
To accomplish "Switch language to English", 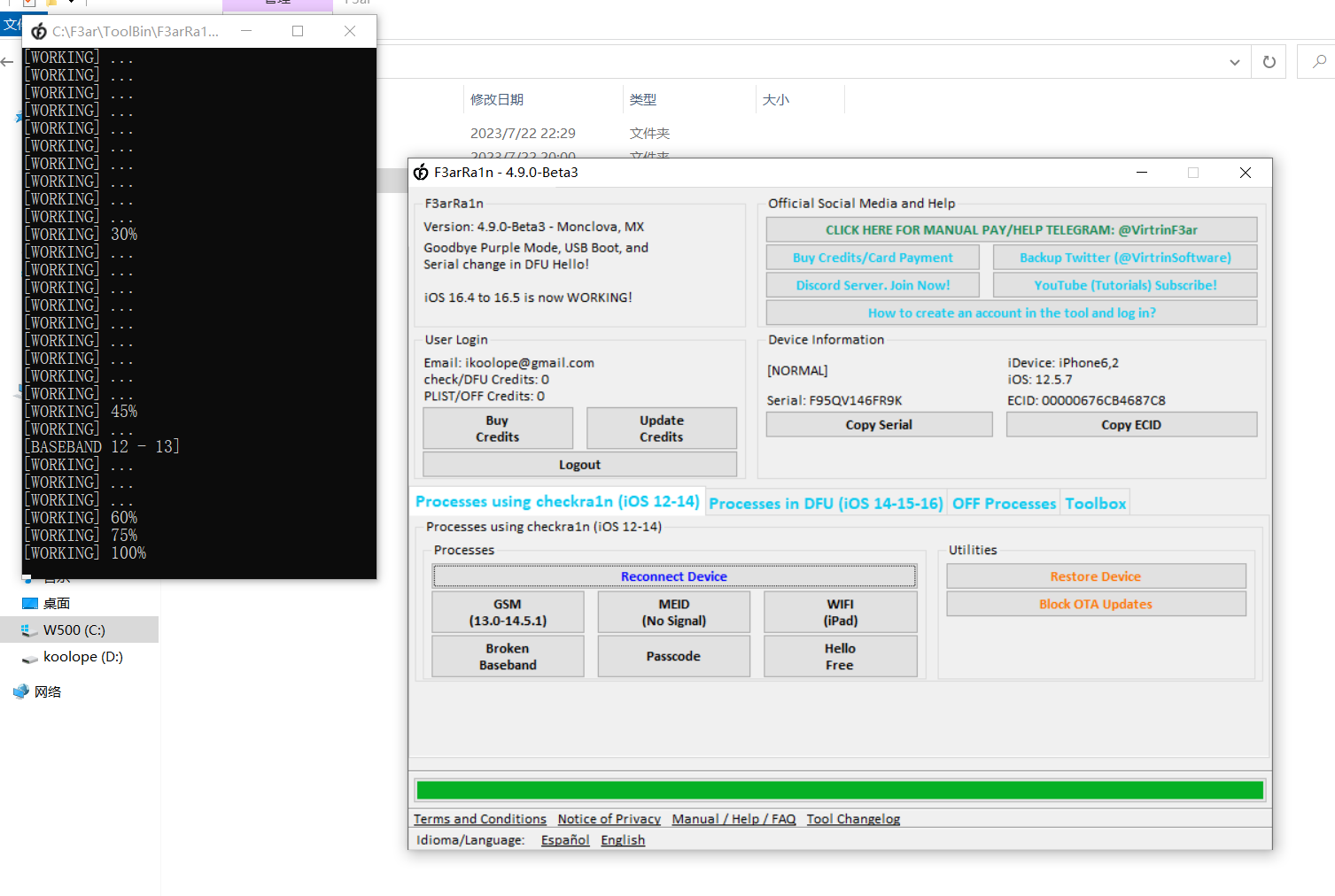I will click(622, 840).
